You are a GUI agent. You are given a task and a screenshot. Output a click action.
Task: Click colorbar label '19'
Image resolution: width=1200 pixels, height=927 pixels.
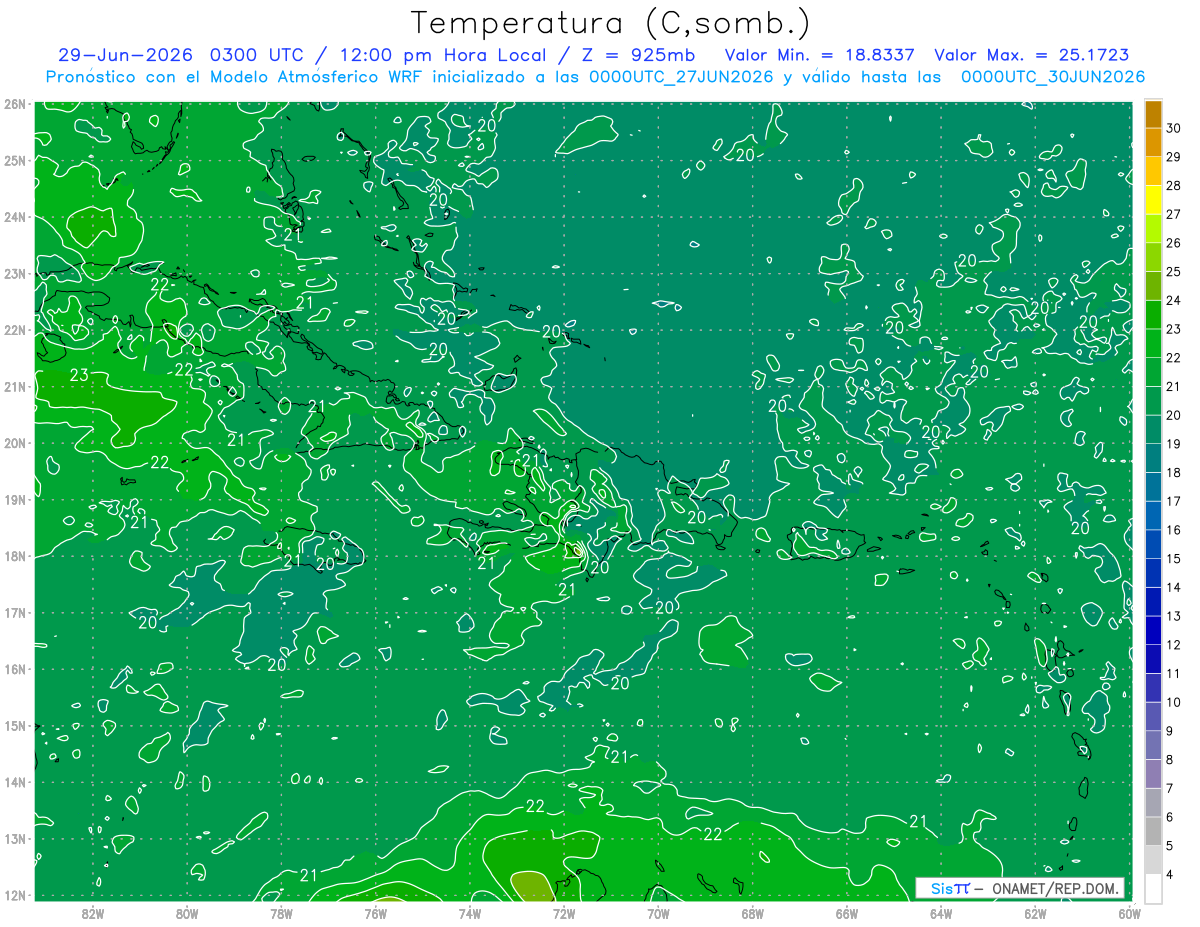click(x=1174, y=443)
